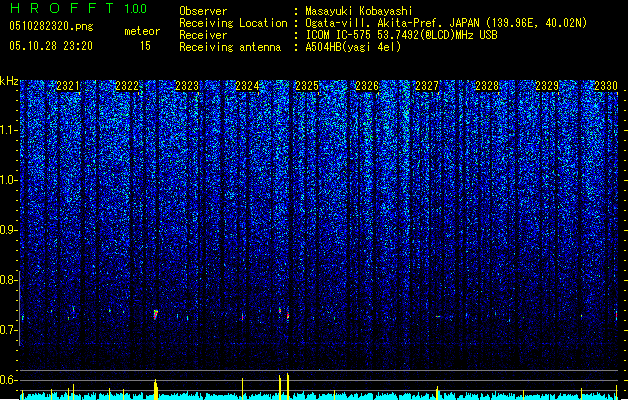Click the Observer field label
The height and width of the screenshot is (400, 629).
click(x=203, y=11)
